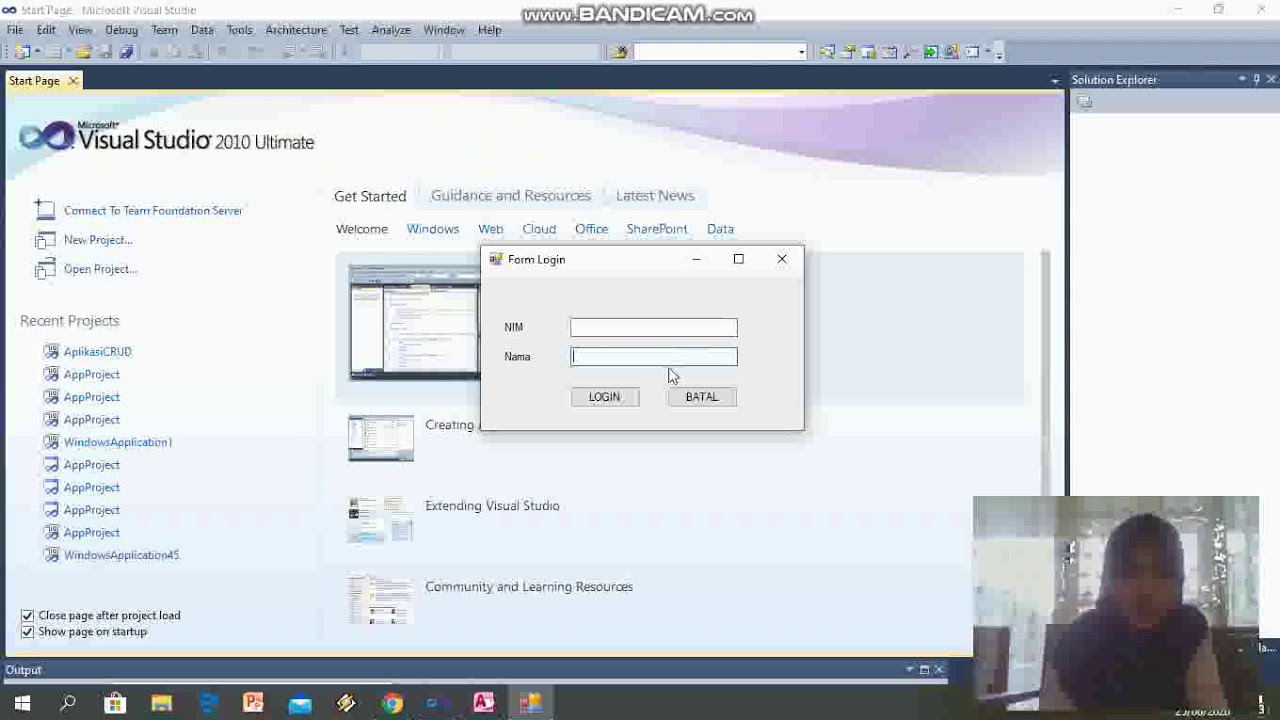Image resolution: width=1280 pixels, height=720 pixels.
Task: Click the LOGIN button in Form Login
Action: (x=605, y=397)
